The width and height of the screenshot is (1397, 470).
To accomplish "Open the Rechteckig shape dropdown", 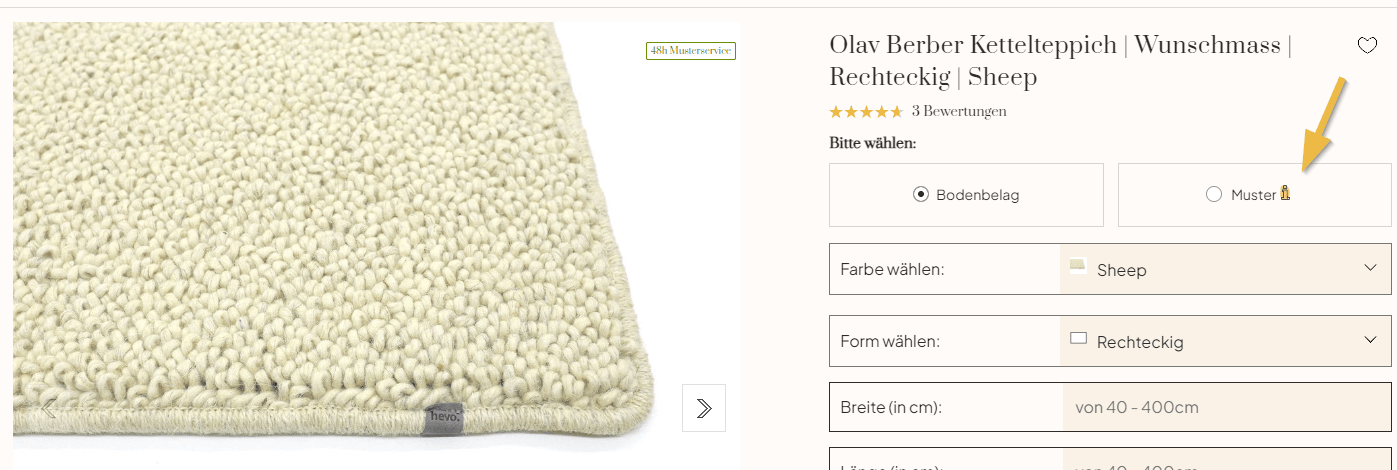I will (1225, 341).
